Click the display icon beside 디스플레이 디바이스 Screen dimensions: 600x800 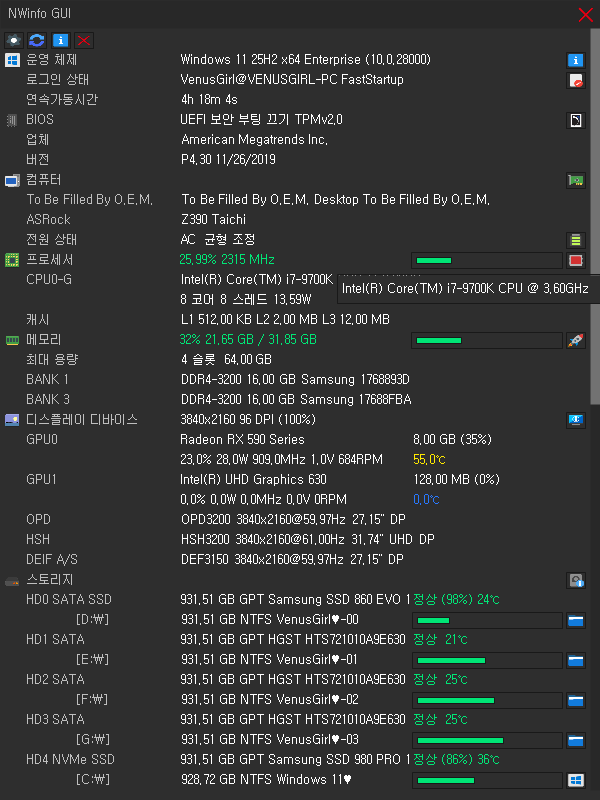click(x=12, y=420)
